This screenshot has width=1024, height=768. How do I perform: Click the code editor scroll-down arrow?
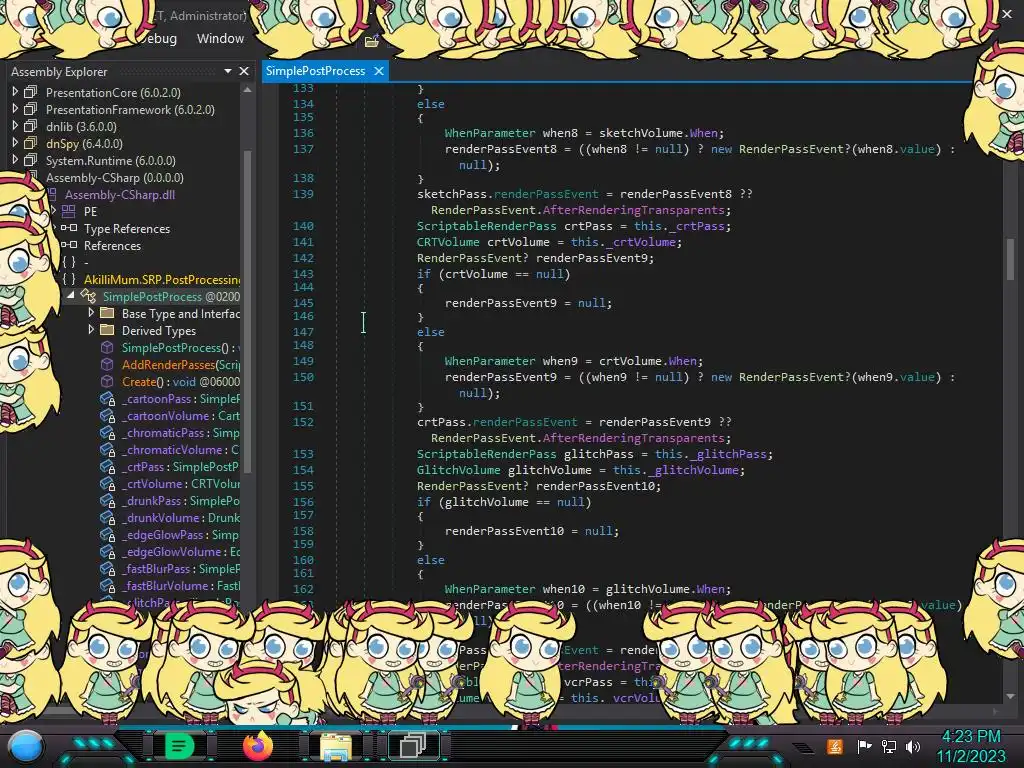(1010, 696)
